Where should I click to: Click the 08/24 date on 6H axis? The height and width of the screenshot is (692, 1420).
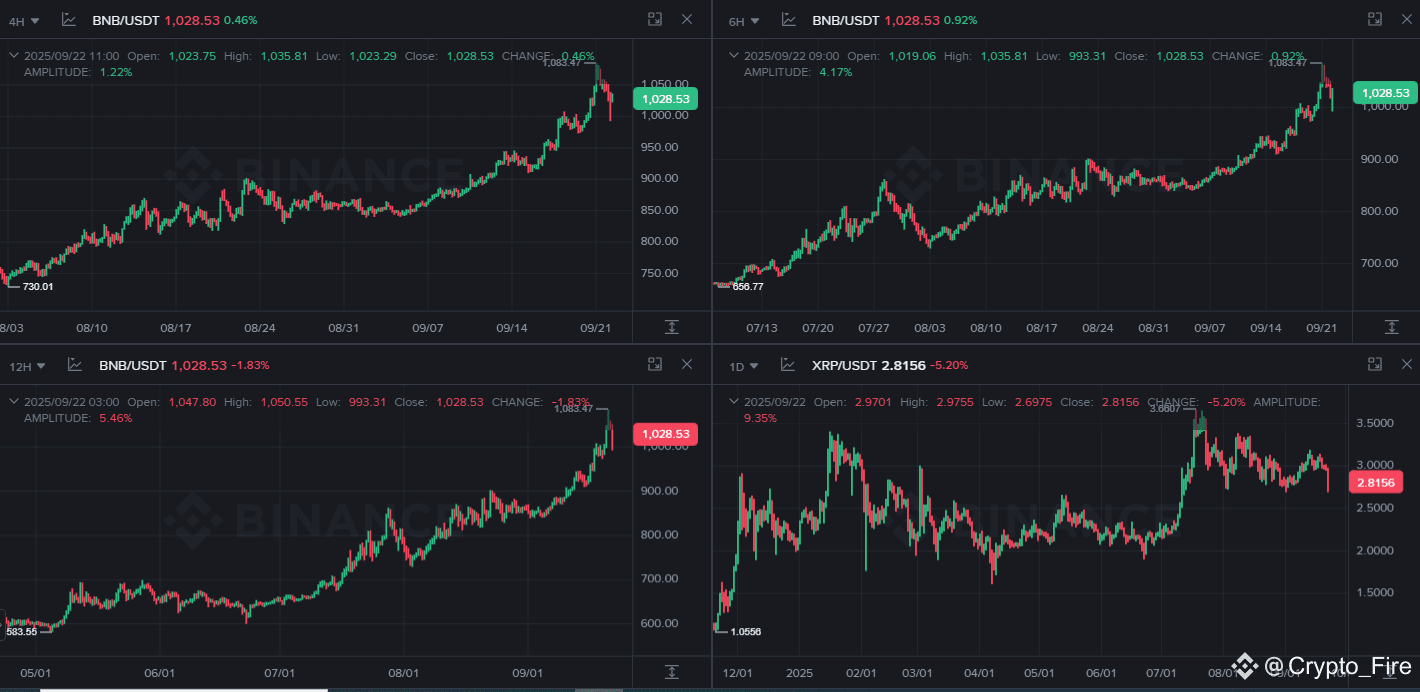[x=1098, y=327]
